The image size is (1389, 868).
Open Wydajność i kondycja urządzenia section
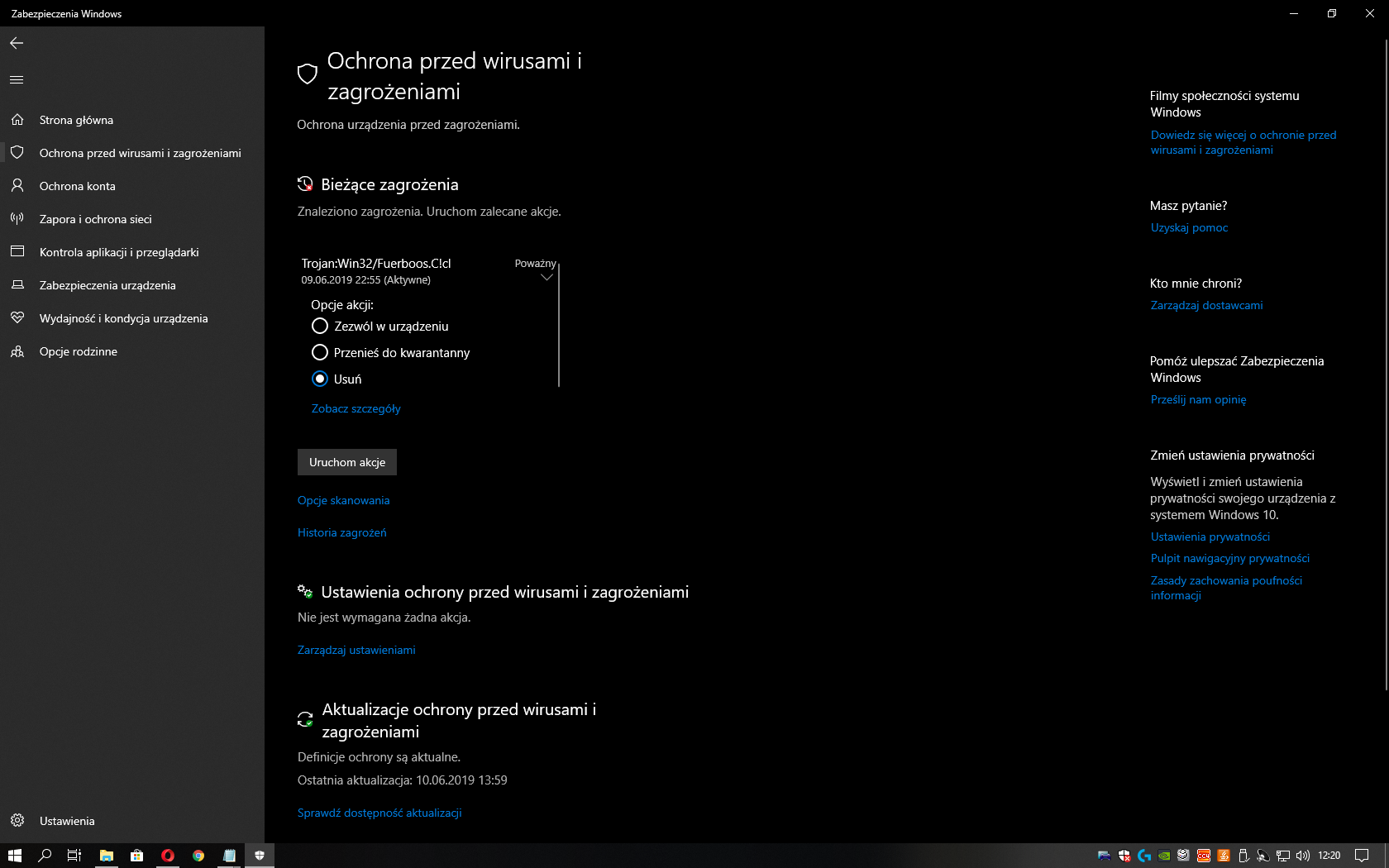coord(132,318)
